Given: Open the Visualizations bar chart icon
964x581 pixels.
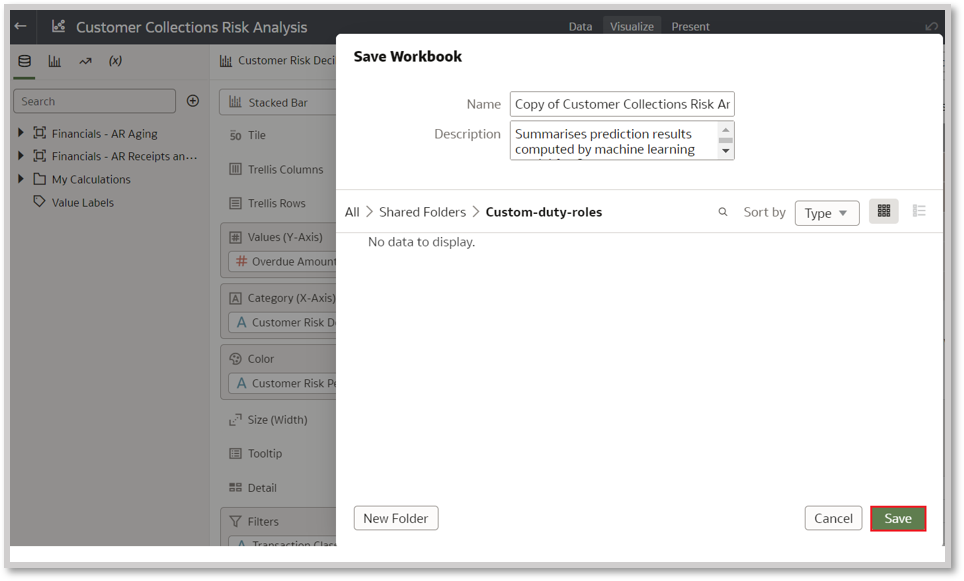Looking at the screenshot, I should pos(55,61).
